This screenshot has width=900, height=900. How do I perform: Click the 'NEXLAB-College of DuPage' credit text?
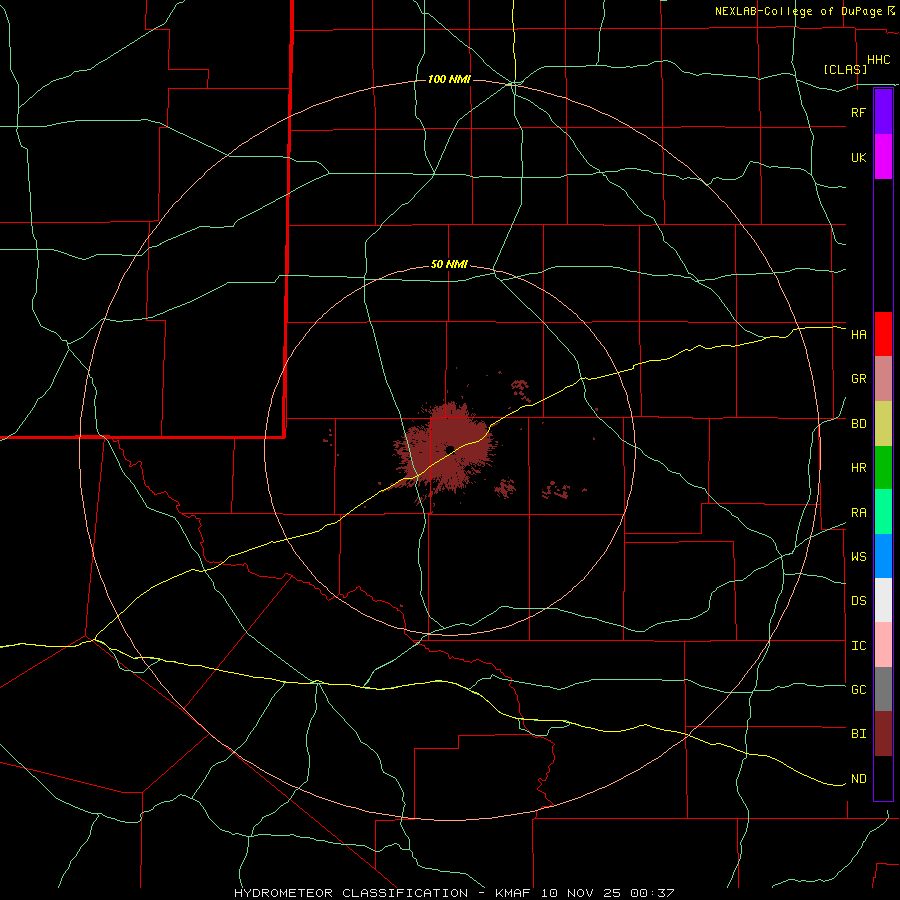coord(798,11)
